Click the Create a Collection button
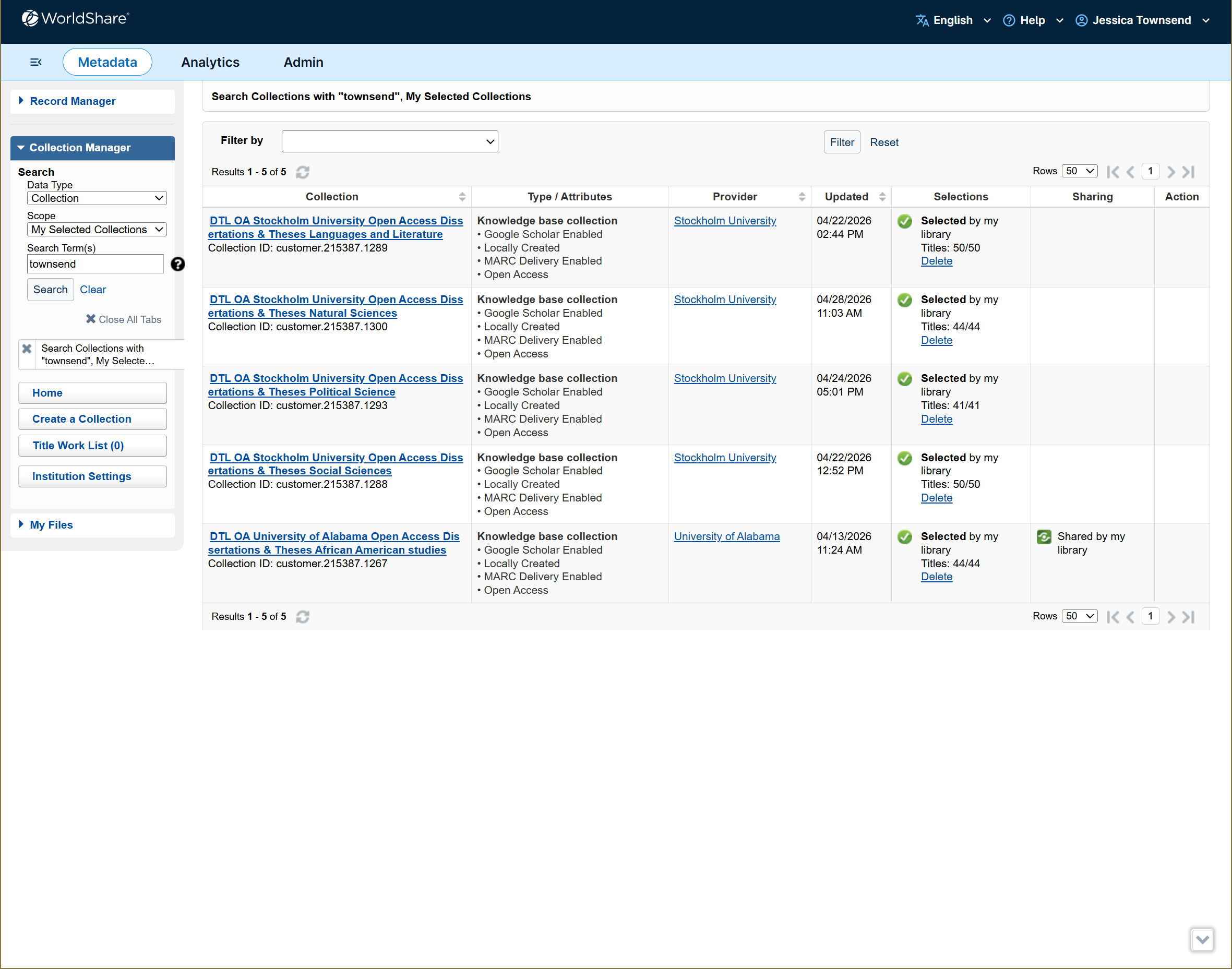The height and width of the screenshot is (969, 1232). 92,419
